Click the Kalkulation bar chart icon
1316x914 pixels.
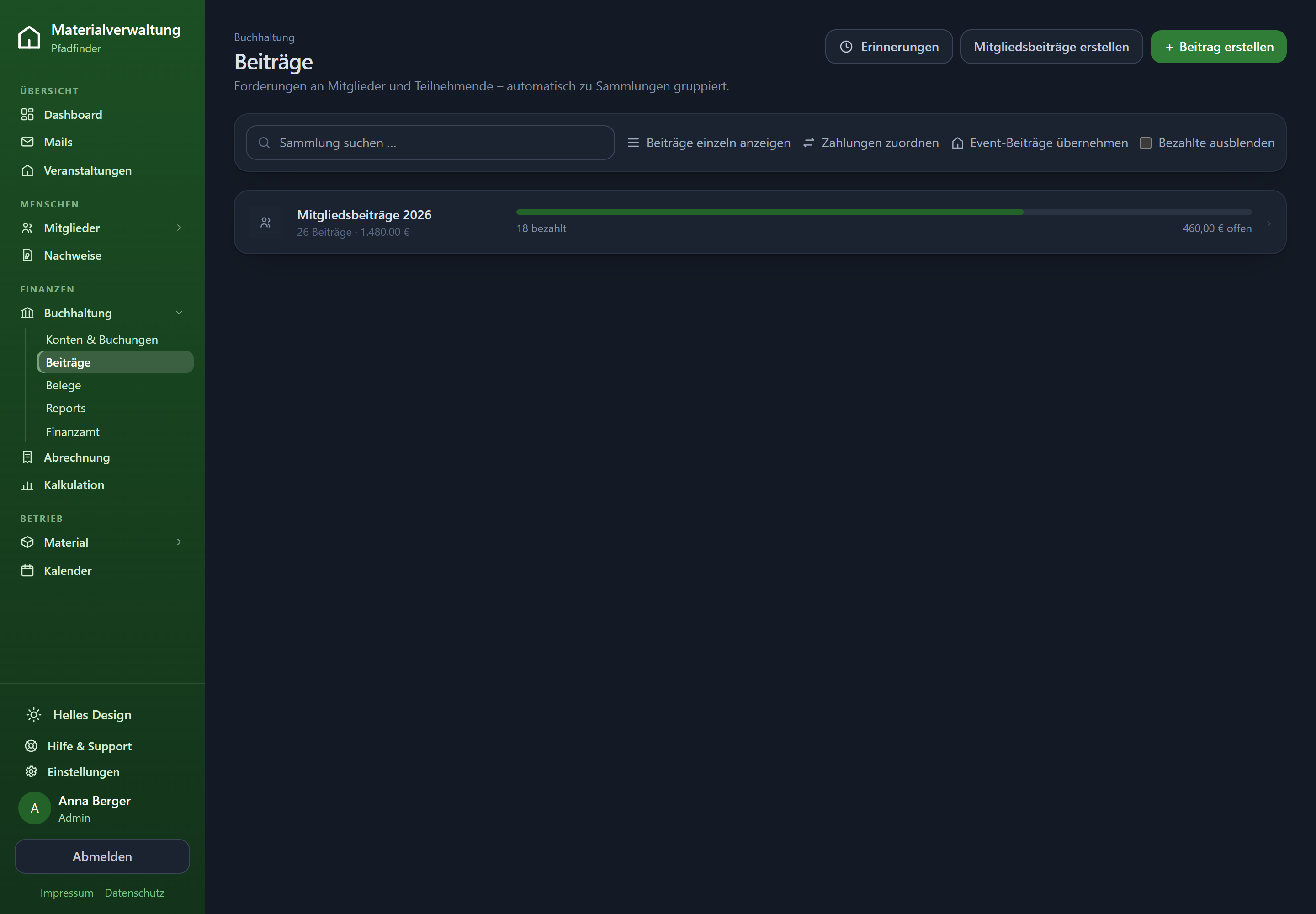27,485
